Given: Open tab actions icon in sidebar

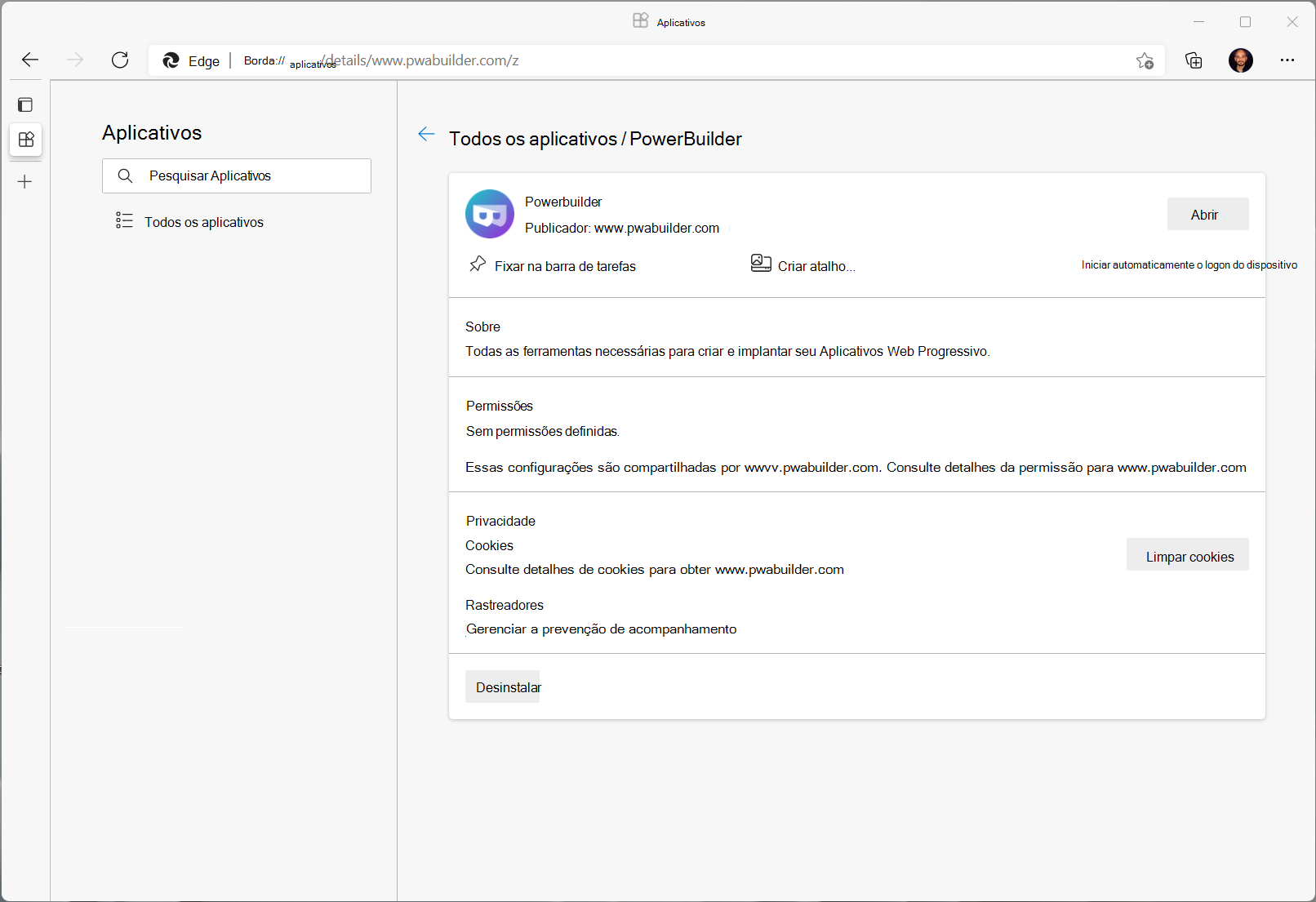Looking at the screenshot, I should point(25,104).
